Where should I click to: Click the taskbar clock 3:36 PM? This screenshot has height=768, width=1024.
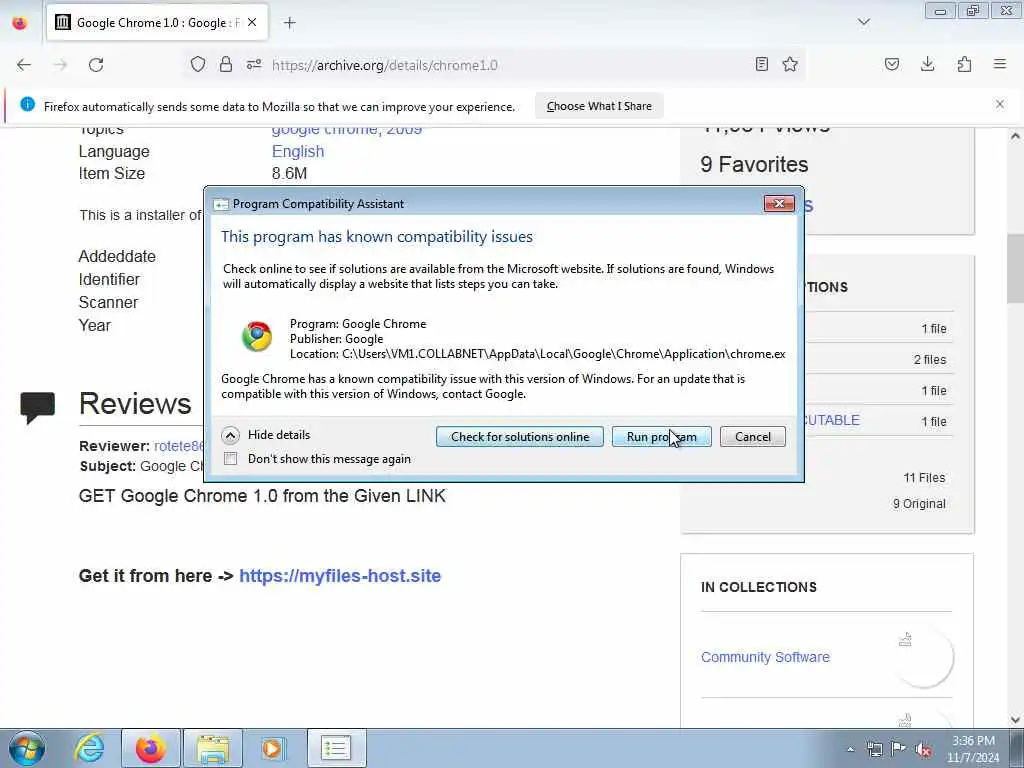[973, 741]
